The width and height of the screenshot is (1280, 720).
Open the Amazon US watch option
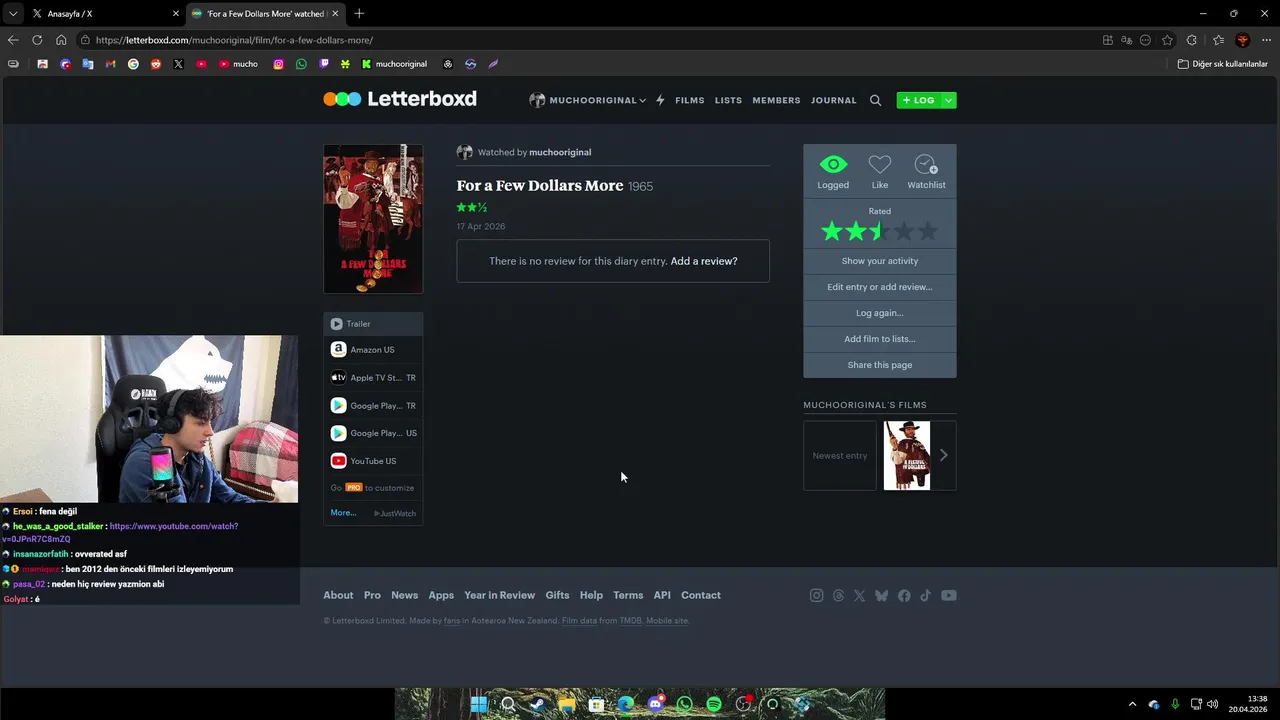coord(373,350)
